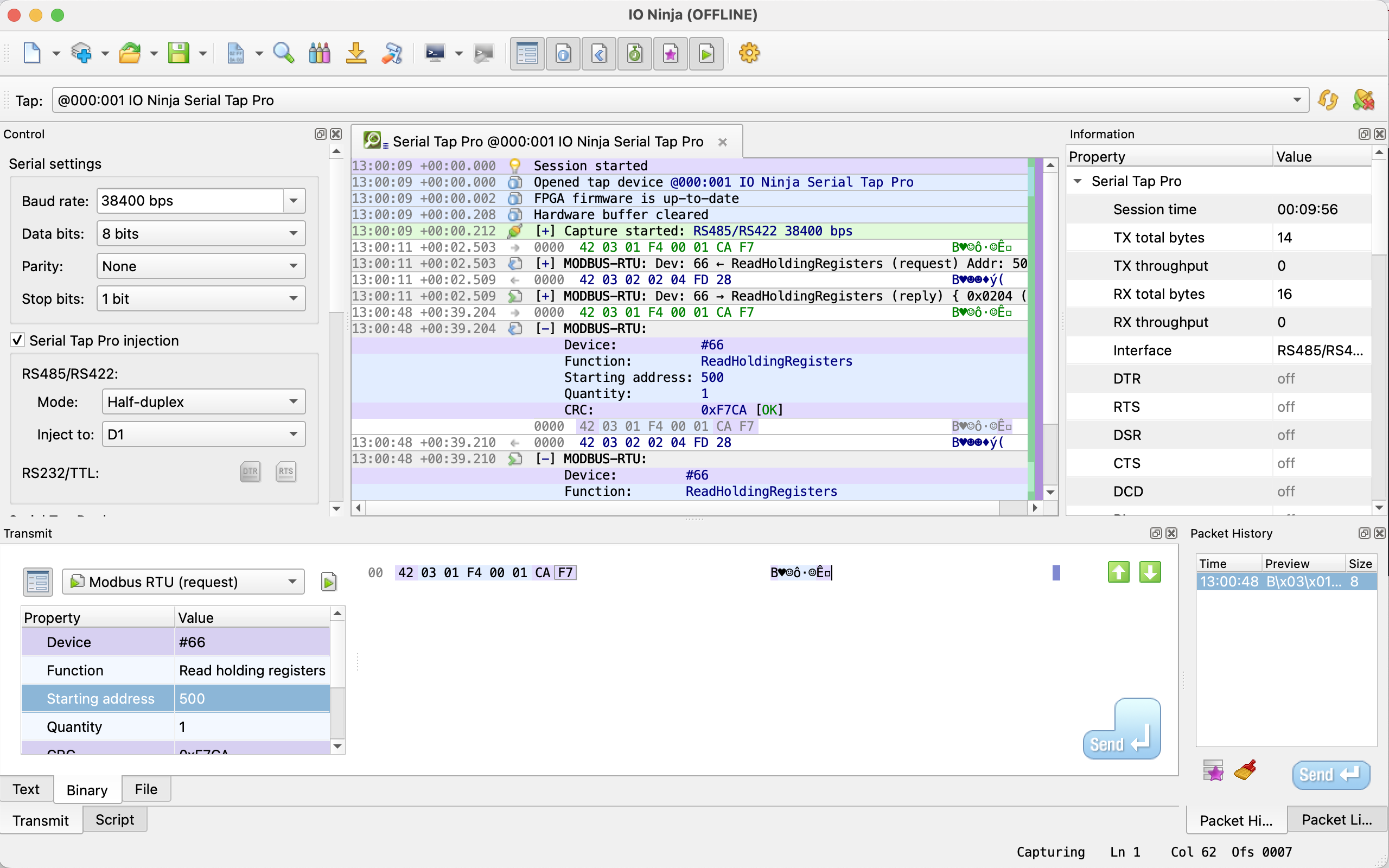Open the Inject to dropdown
Image resolution: width=1389 pixels, height=868 pixels.
(x=204, y=434)
